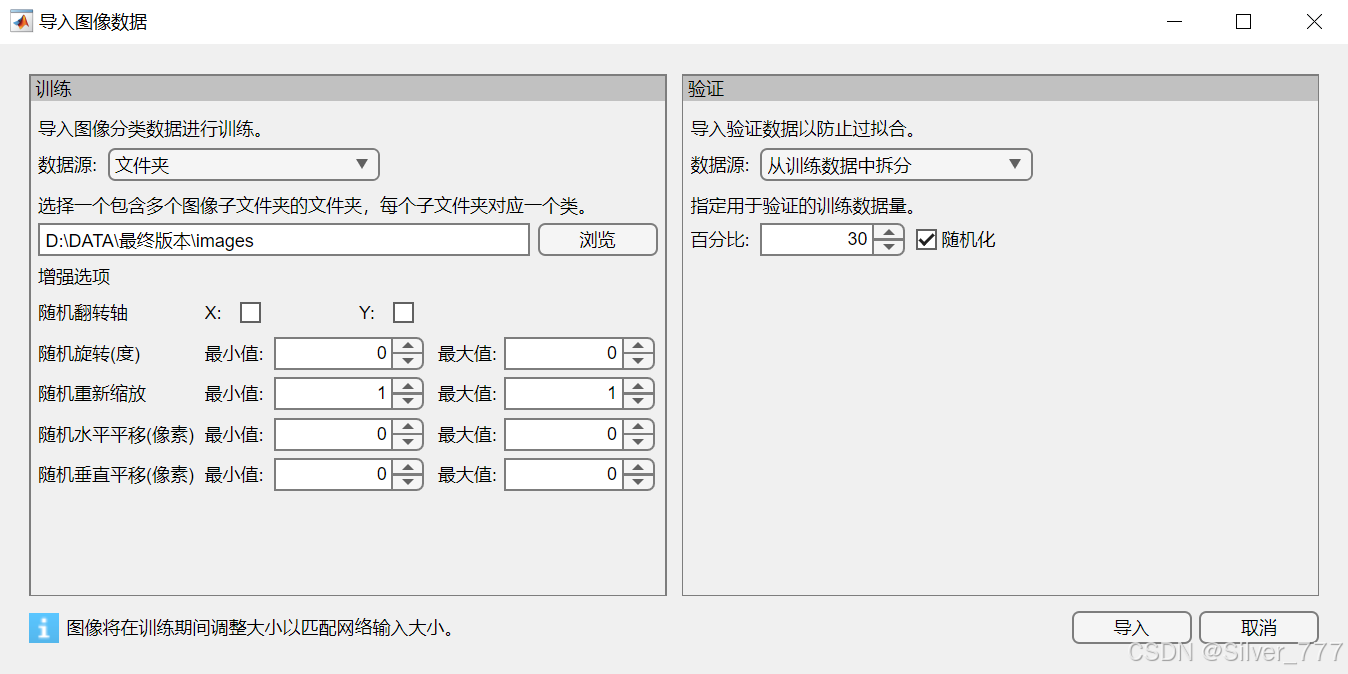
Task: Decrease the 百分比 value with down arrow
Action: coord(888,247)
